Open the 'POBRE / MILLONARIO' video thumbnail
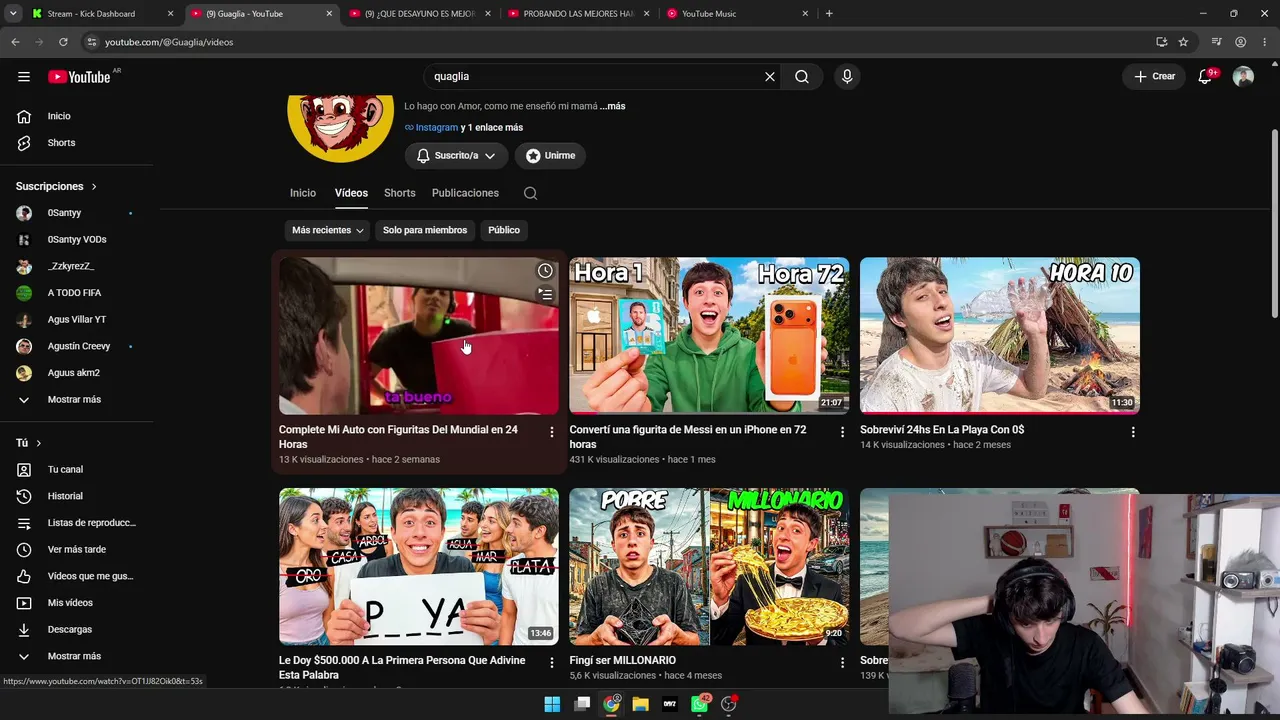Viewport: 1280px width, 720px height. 709,567
